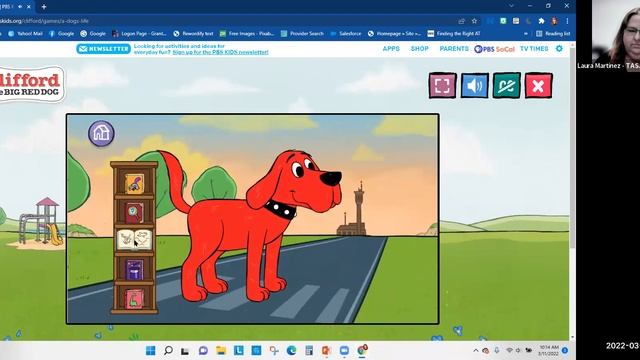This screenshot has width=640, height=360.
Task: Open the Facebook Google bookmark
Action: pyautogui.click(x=61, y=33)
